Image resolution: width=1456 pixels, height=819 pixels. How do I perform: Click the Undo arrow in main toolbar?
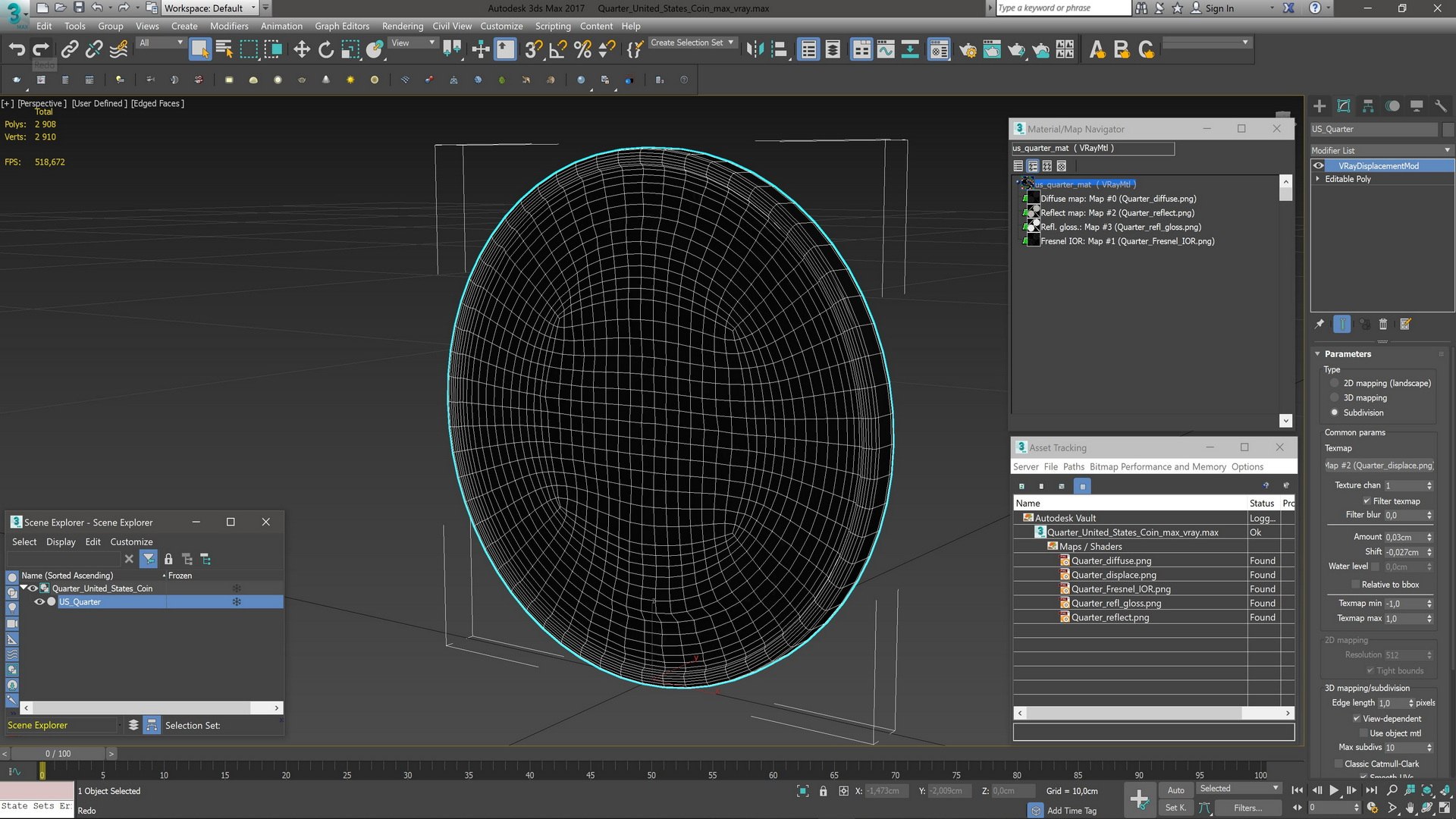pyautogui.click(x=17, y=50)
